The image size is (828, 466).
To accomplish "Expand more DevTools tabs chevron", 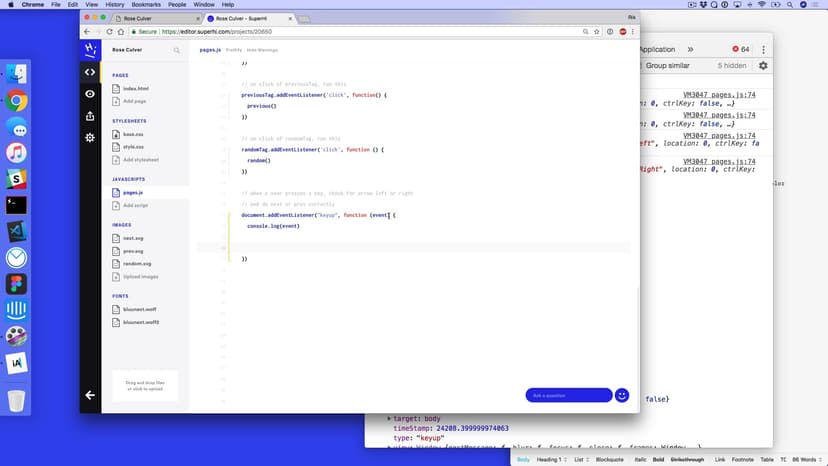I will point(689,49).
